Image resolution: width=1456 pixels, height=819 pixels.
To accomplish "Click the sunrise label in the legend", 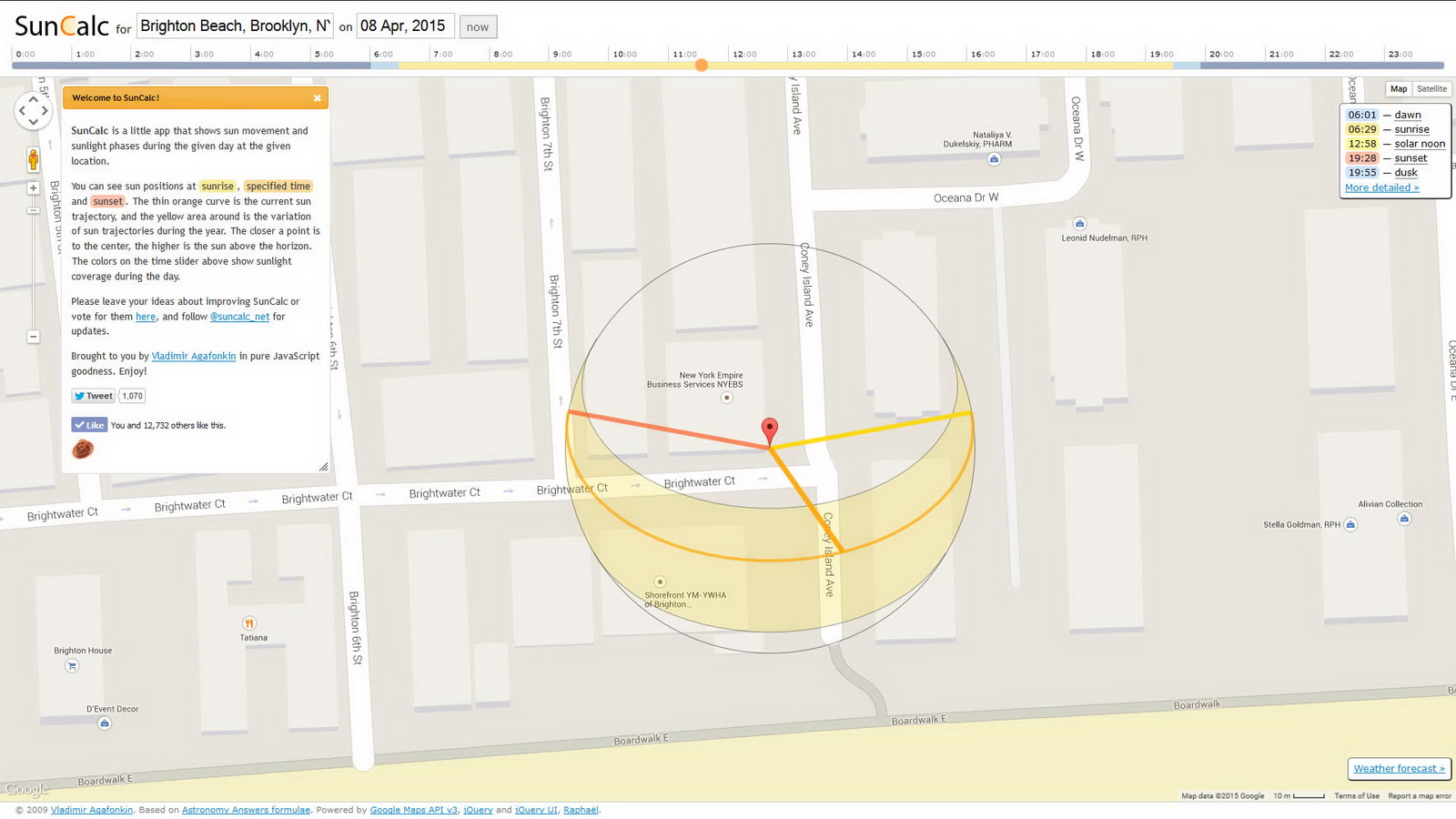I will pyautogui.click(x=1411, y=130).
